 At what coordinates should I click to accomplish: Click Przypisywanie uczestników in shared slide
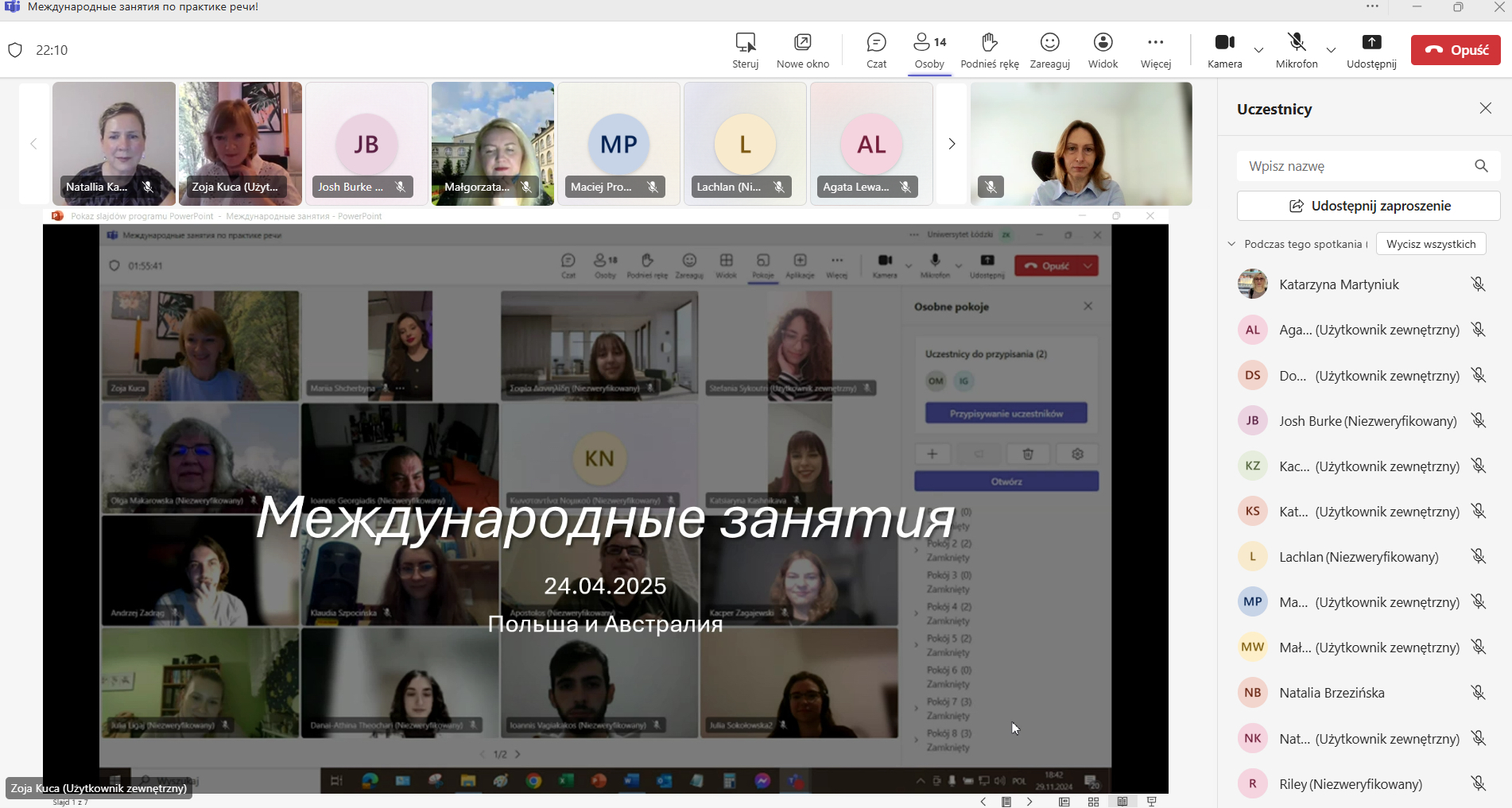pos(1006,413)
